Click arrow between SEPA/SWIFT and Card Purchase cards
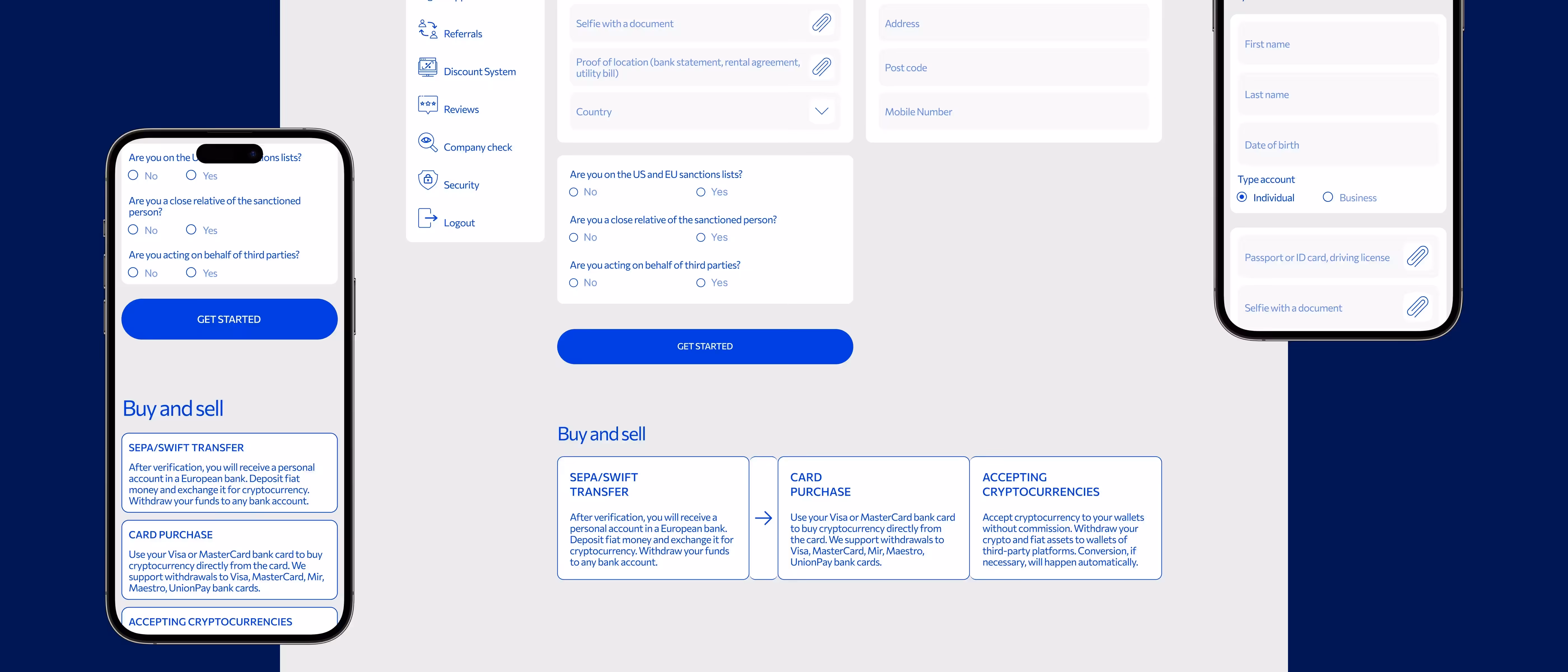This screenshot has height=672, width=1568. tap(763, 518)
